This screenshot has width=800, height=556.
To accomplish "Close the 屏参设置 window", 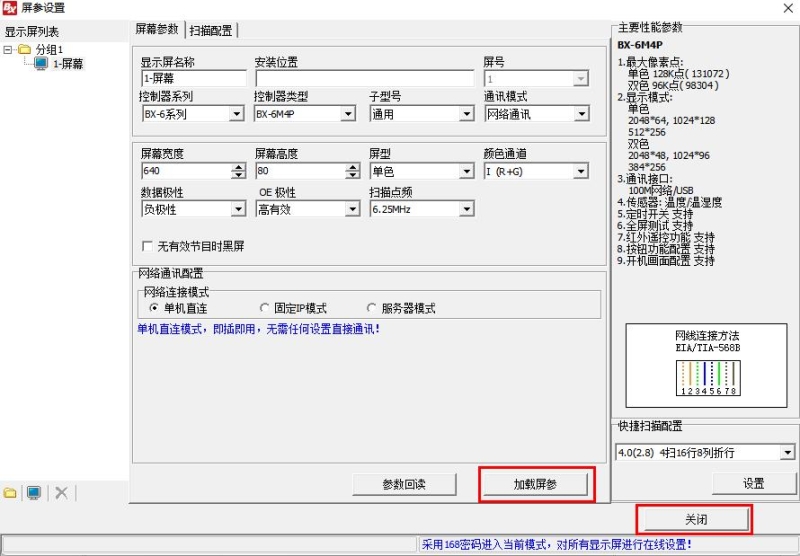I will pyautogui.click(x=787, y=8).
